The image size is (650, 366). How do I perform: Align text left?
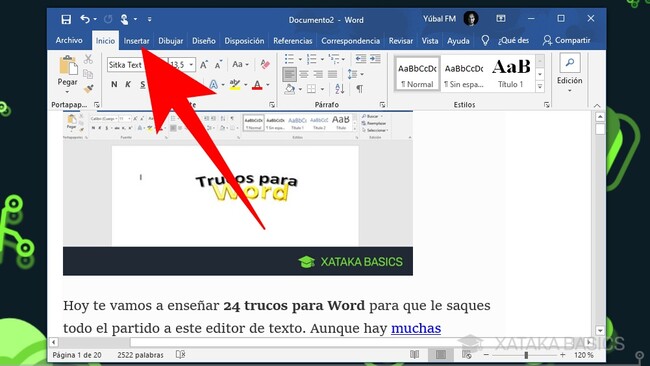click(x=289, y=74)
